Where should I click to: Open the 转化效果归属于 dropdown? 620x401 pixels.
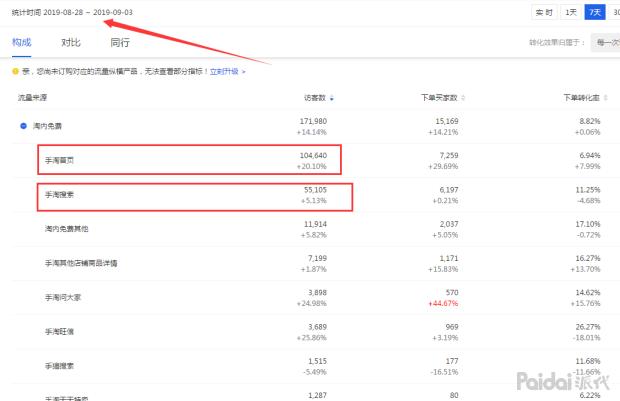point(604,43)
